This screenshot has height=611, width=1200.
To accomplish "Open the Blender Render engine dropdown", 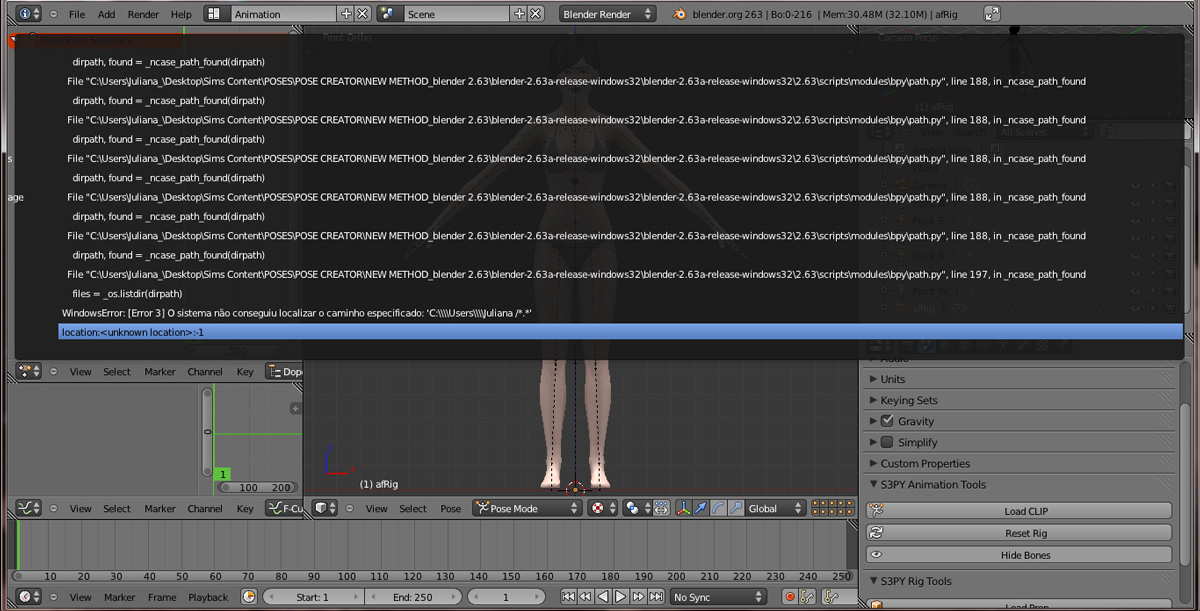I will coord(605,13).
